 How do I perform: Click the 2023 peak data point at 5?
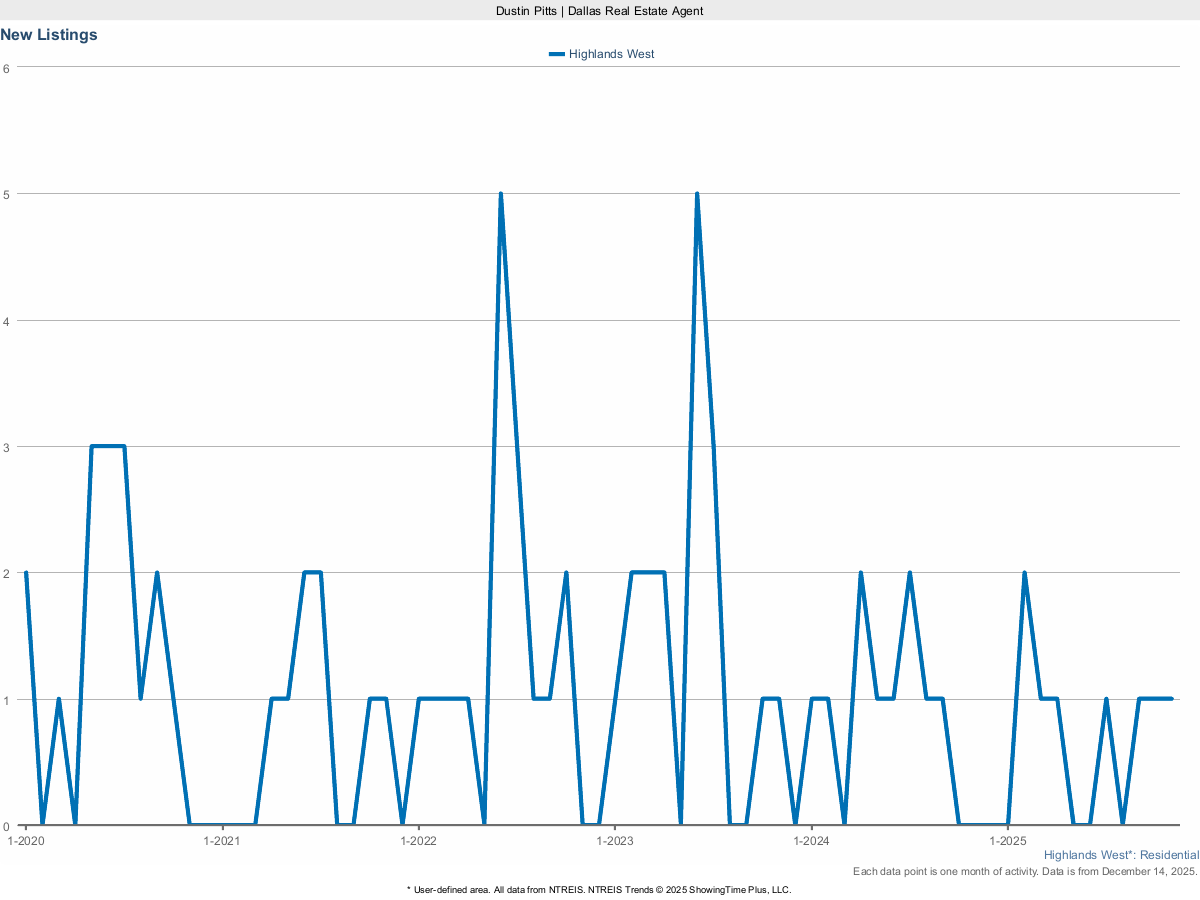696,194
